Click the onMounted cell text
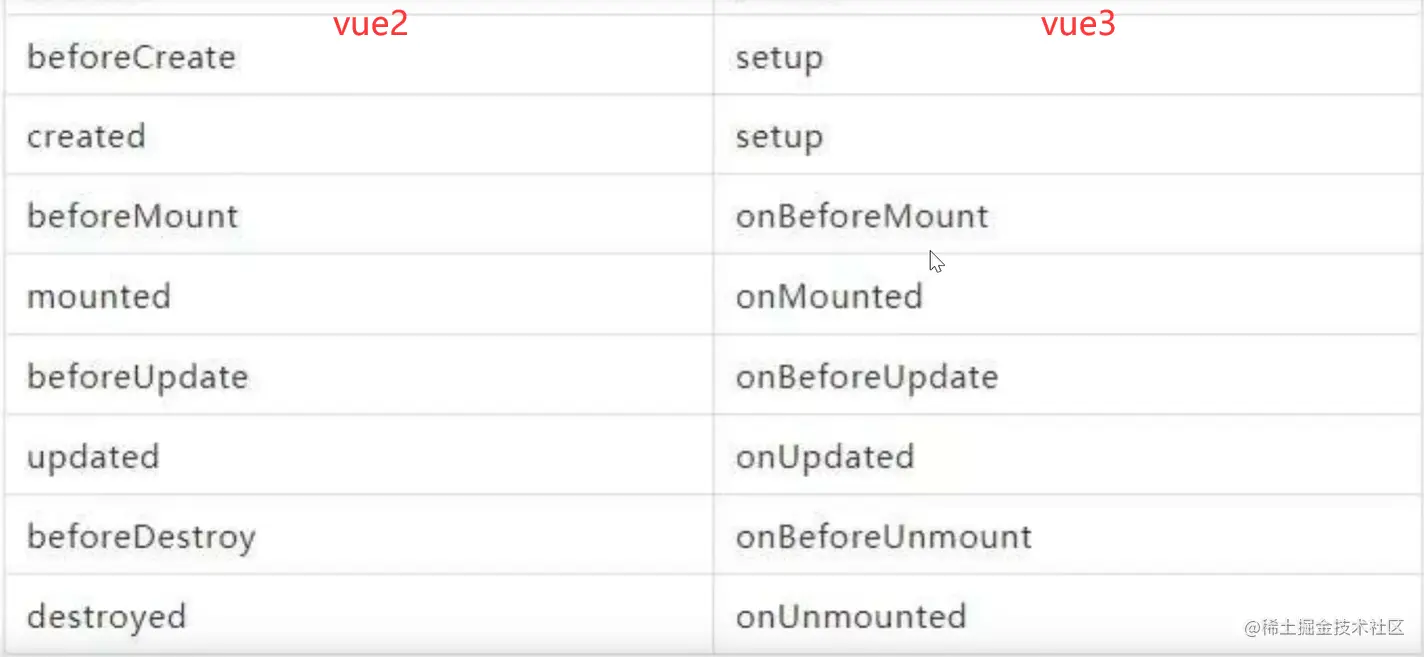The image size is (1424, 657). [829, 296]
